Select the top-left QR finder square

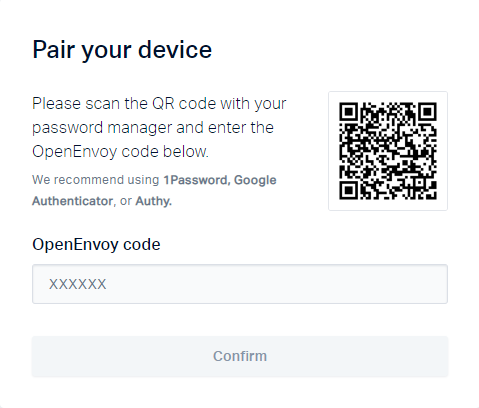(349, 112)
